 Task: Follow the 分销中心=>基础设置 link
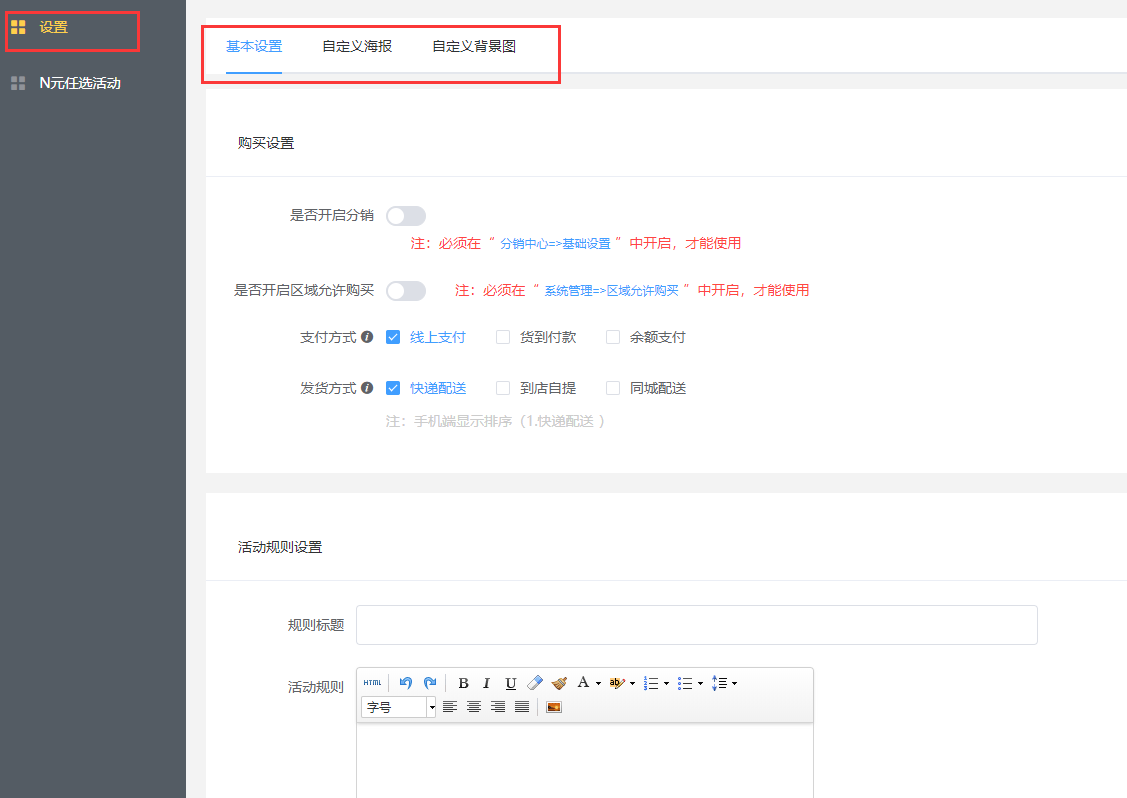pos(555,243)
